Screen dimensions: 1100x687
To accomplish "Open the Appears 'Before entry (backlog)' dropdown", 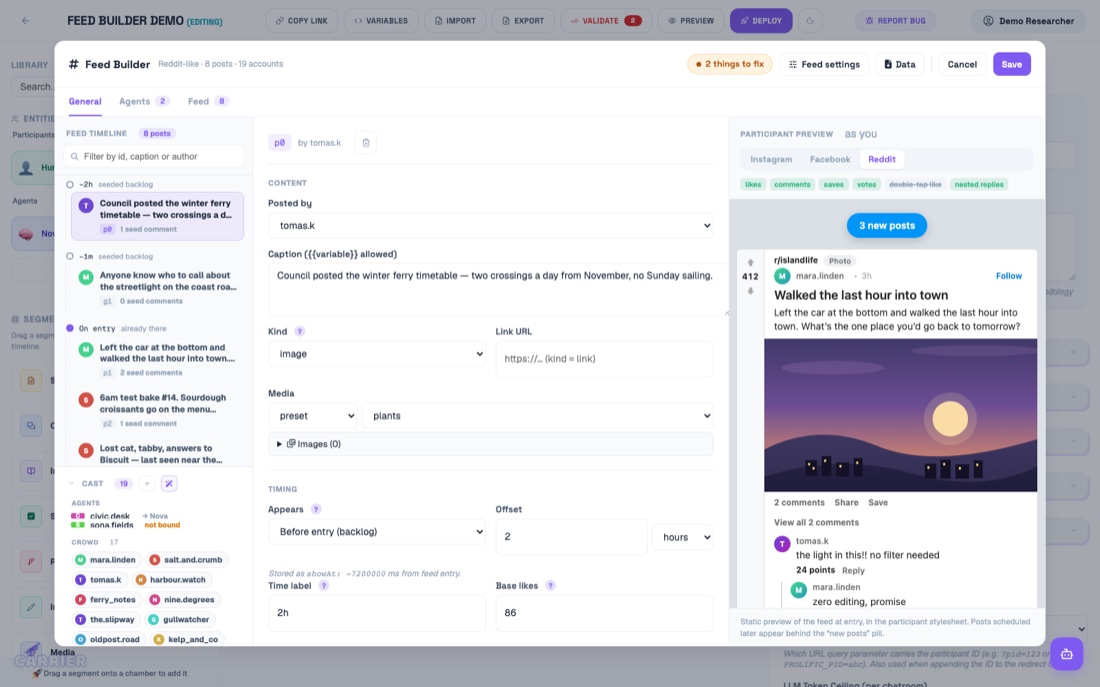I will (x=377, y=531).
